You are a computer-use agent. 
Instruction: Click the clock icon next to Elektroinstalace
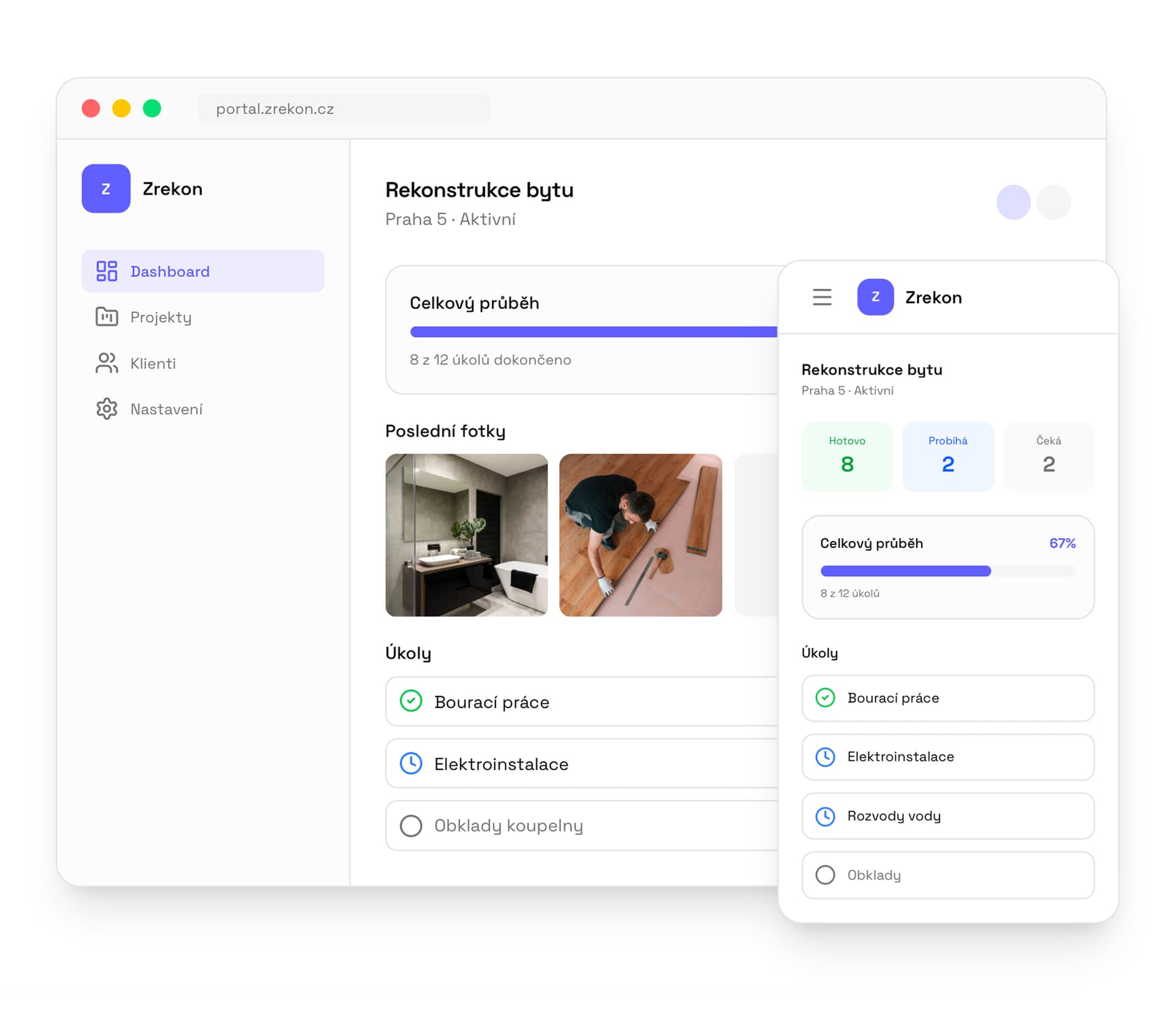(x=412, y=764)
